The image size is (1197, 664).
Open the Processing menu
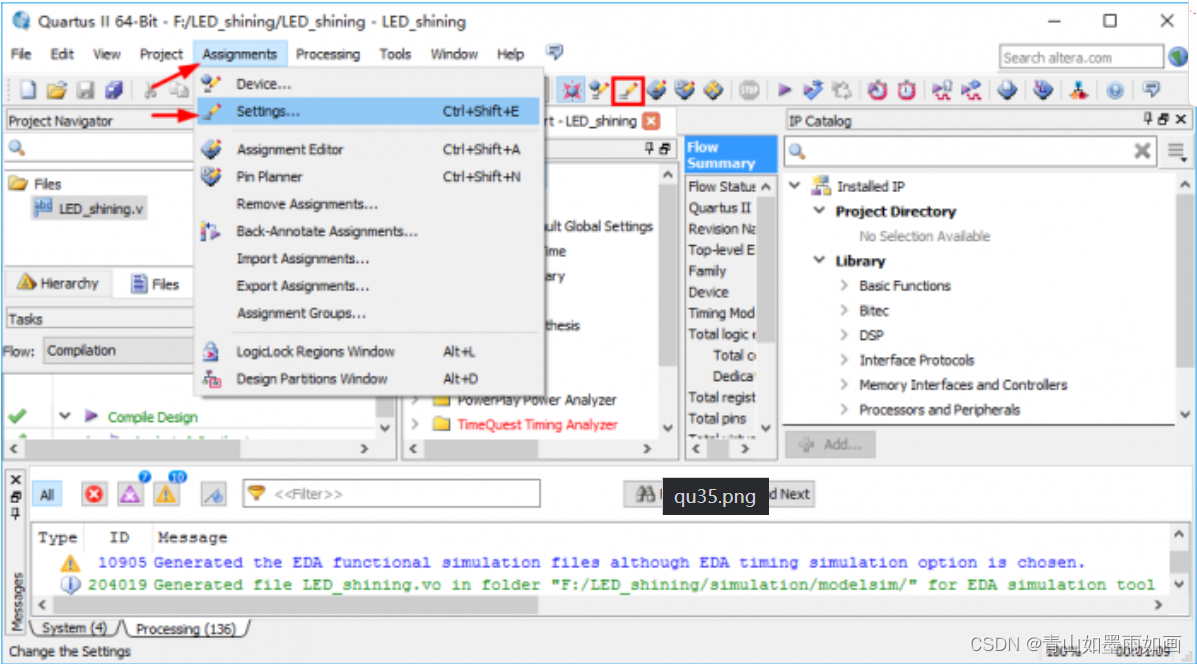point(328,54)
